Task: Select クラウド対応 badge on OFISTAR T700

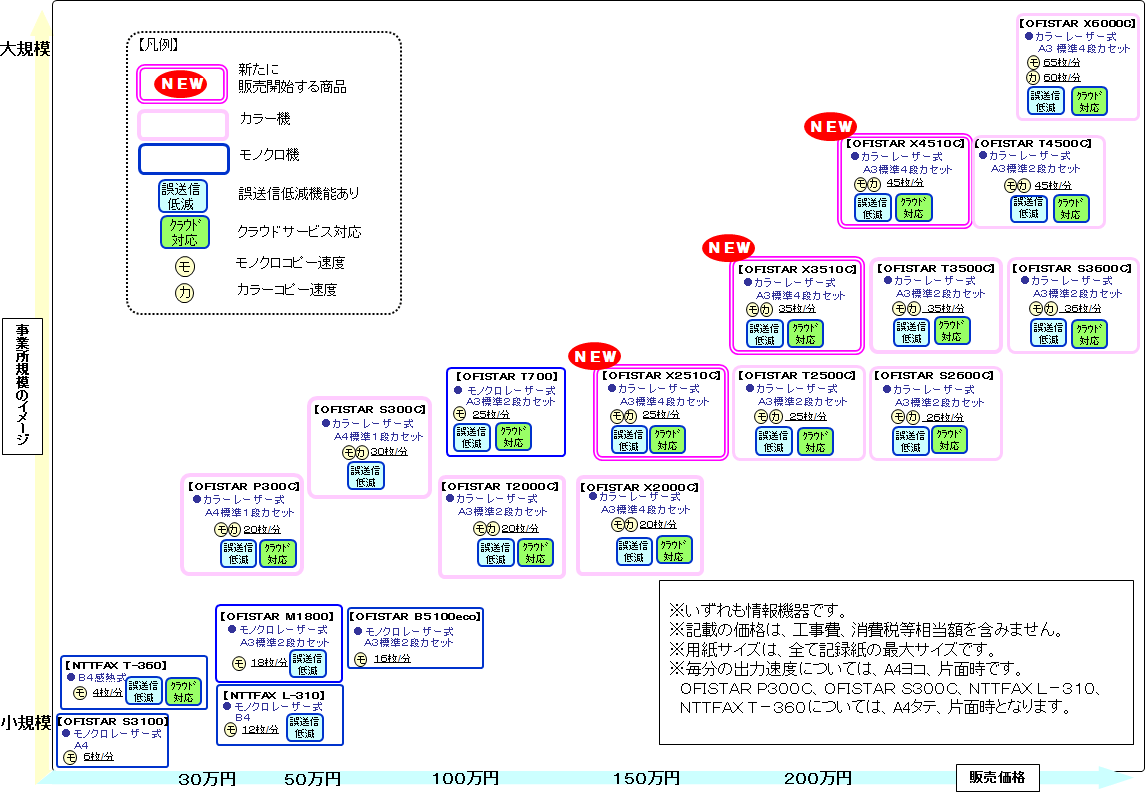Action: [x=513, y=437]
